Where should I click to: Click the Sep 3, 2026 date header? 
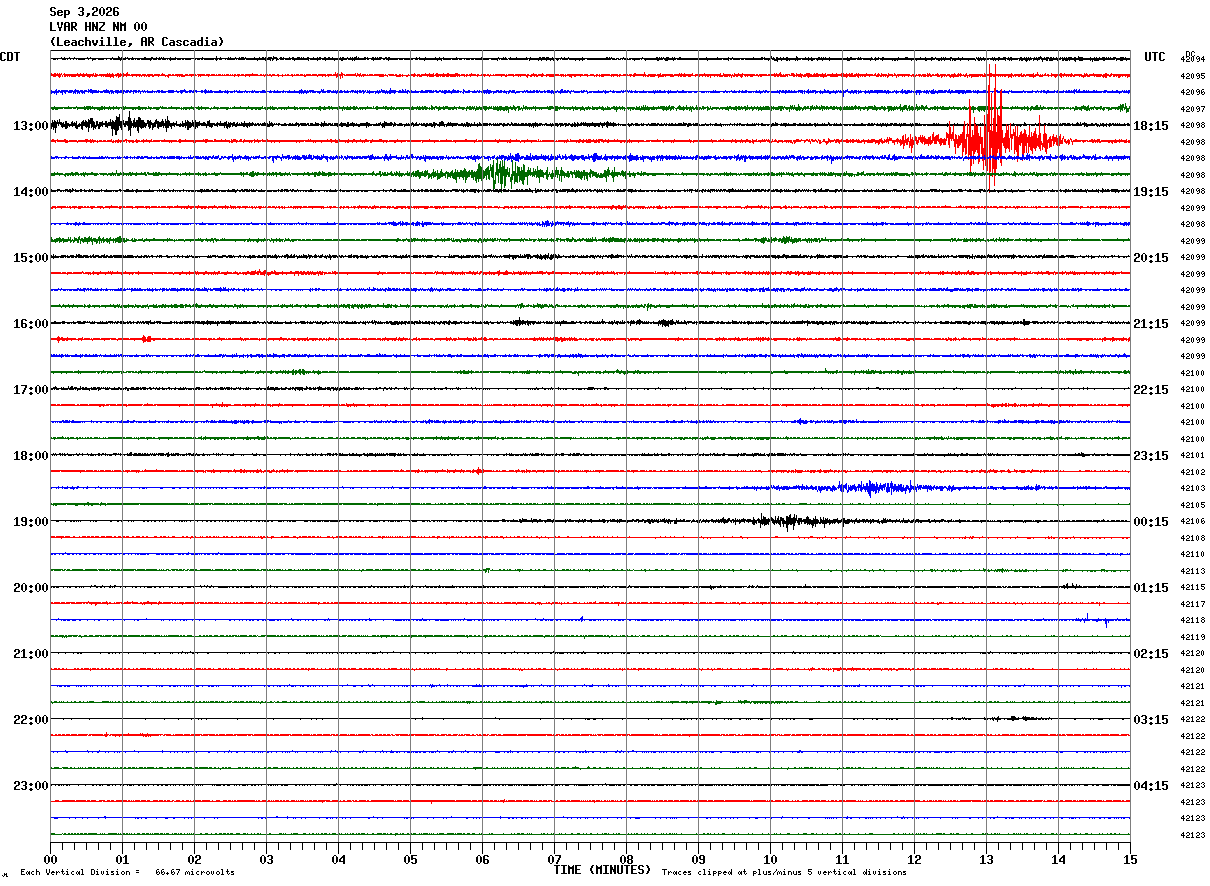coord(84,12)
